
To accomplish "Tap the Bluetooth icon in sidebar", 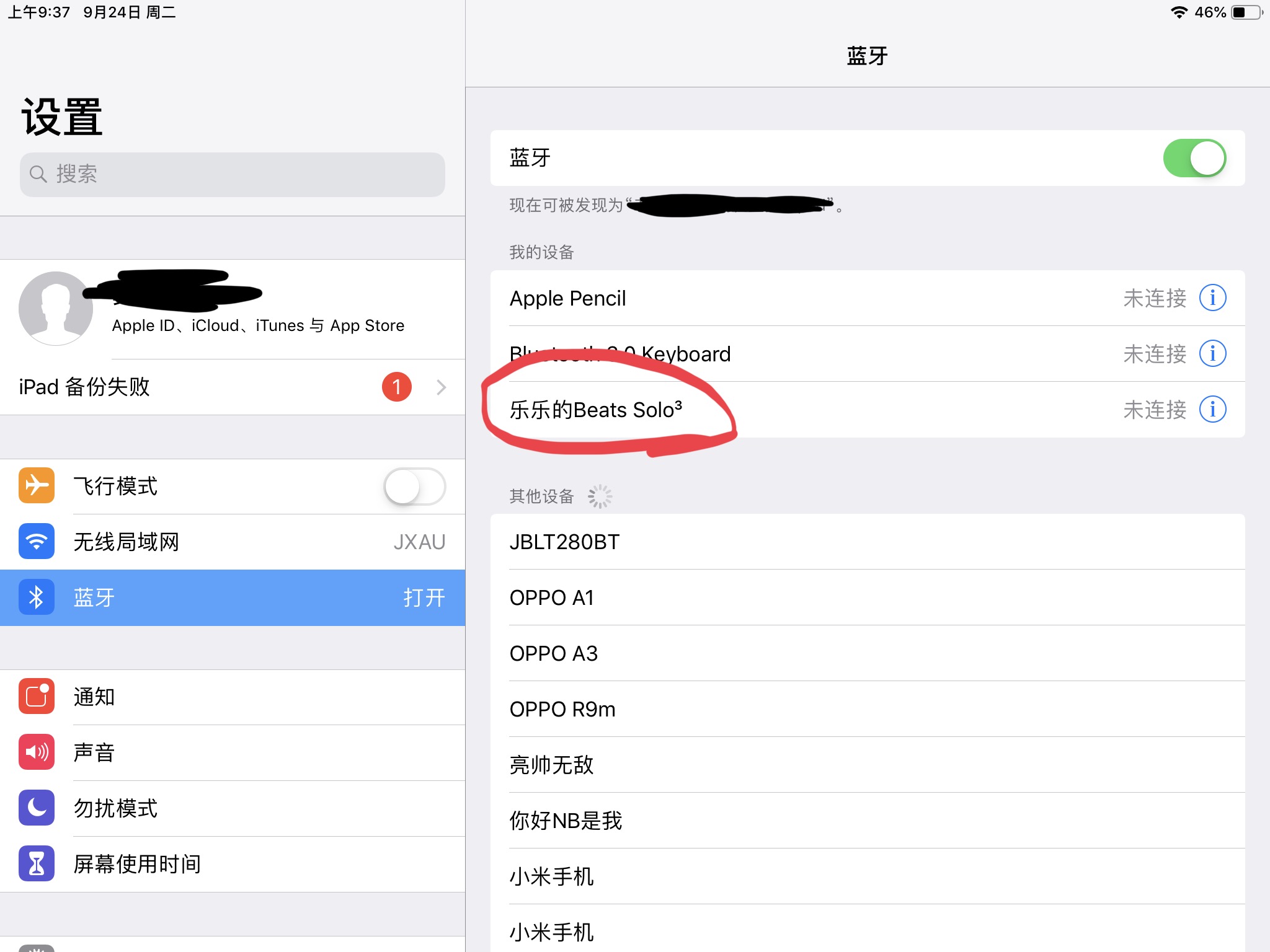I will [37, 597].
